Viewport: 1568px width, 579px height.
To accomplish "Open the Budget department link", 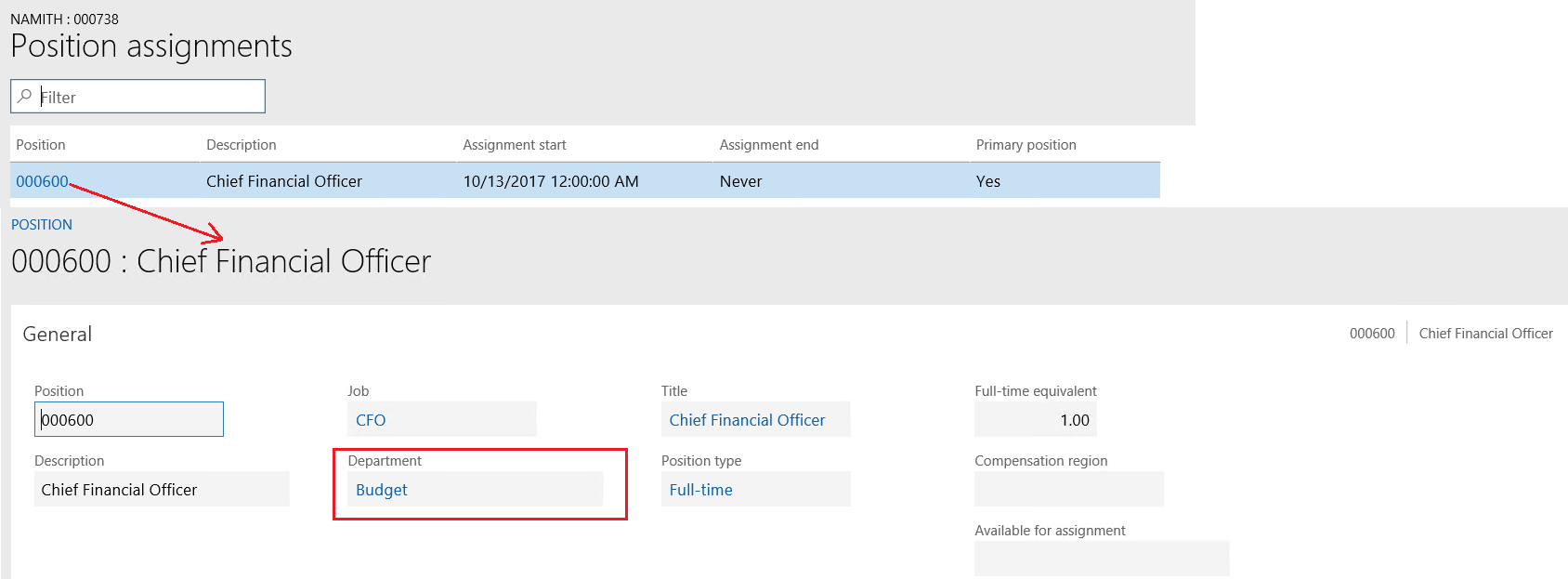I will [x=382, y=490].
